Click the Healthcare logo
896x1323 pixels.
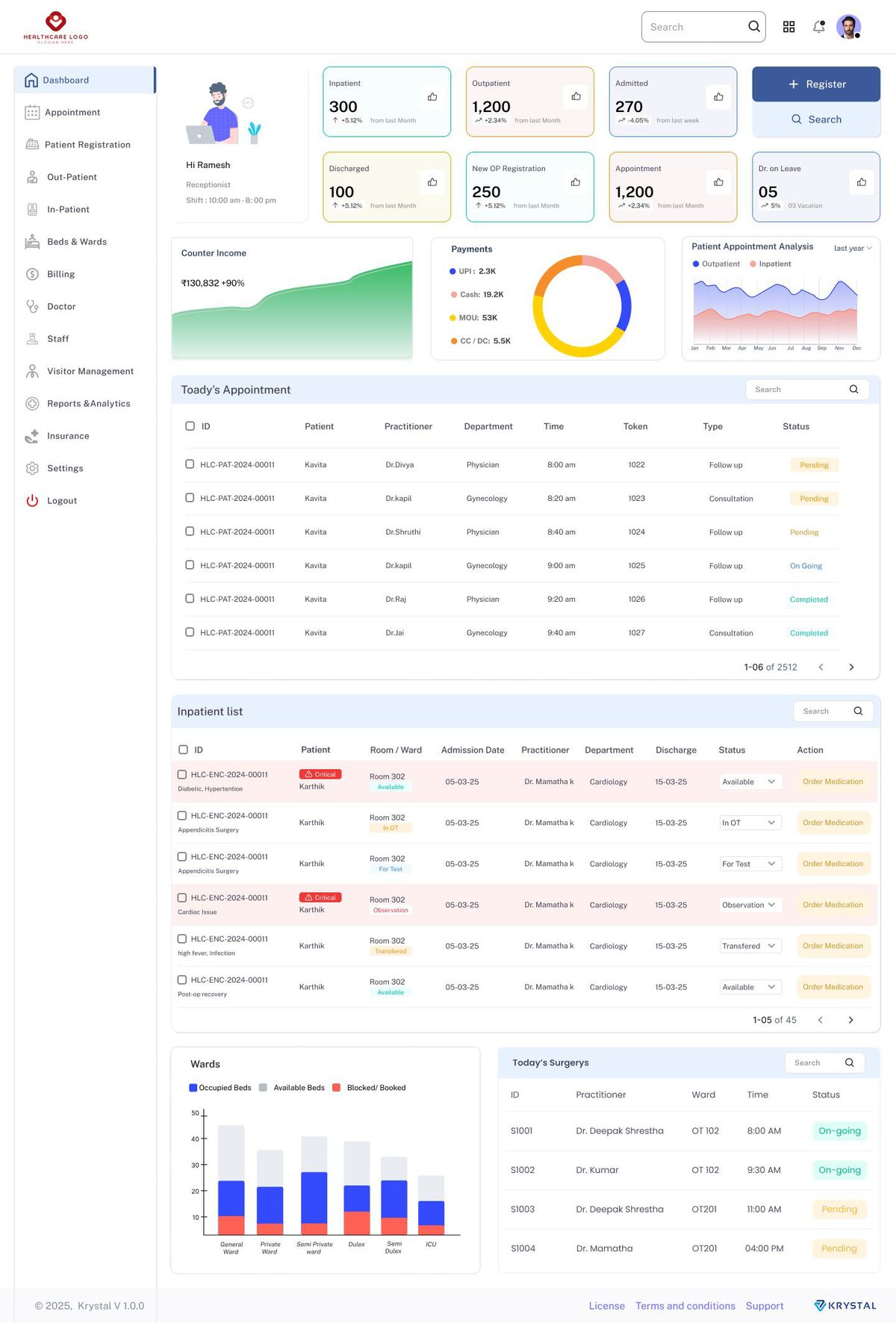pos(56,28)
